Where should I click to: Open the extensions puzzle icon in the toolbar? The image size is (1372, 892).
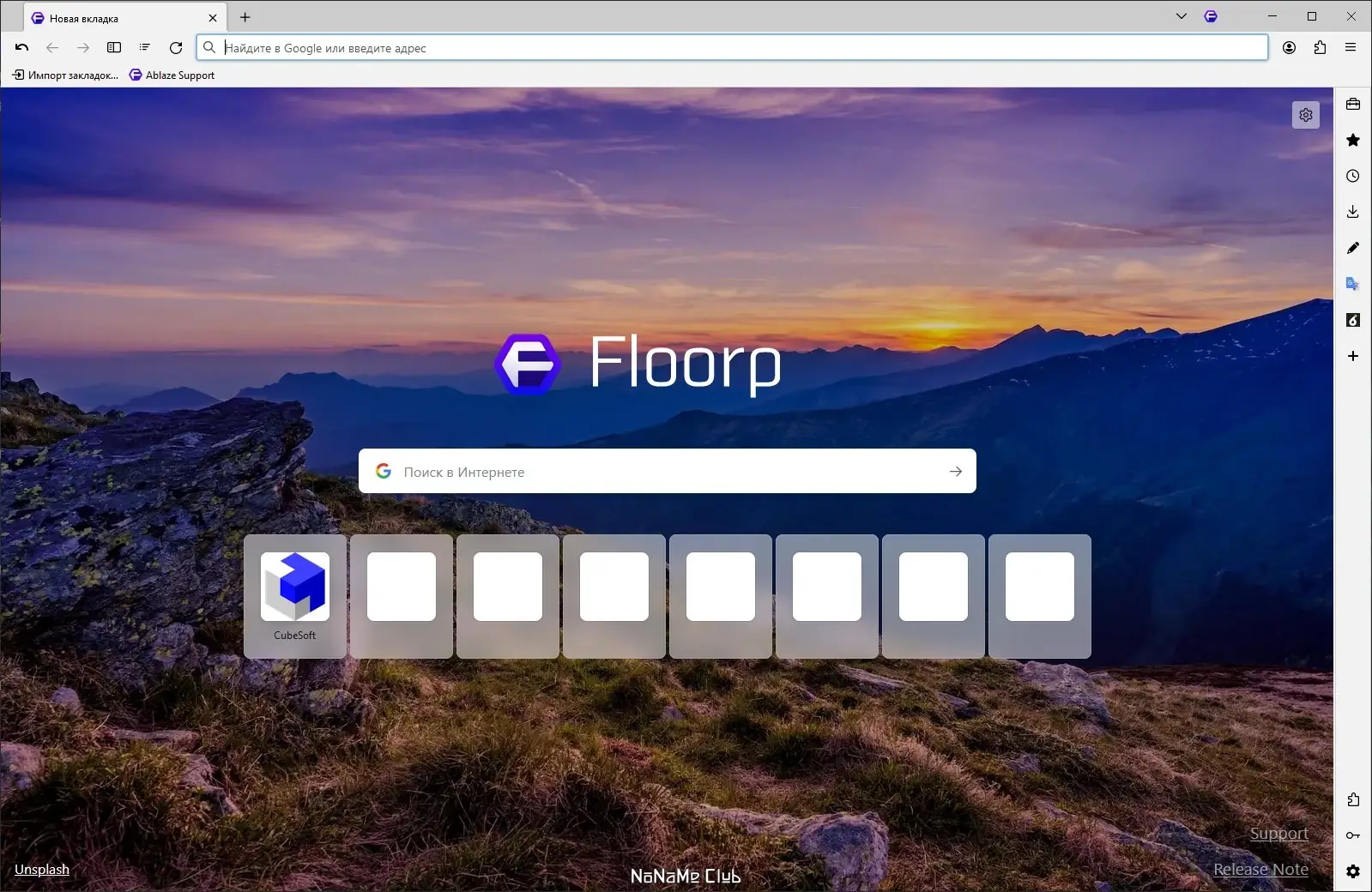click(x=1320, y=48)
